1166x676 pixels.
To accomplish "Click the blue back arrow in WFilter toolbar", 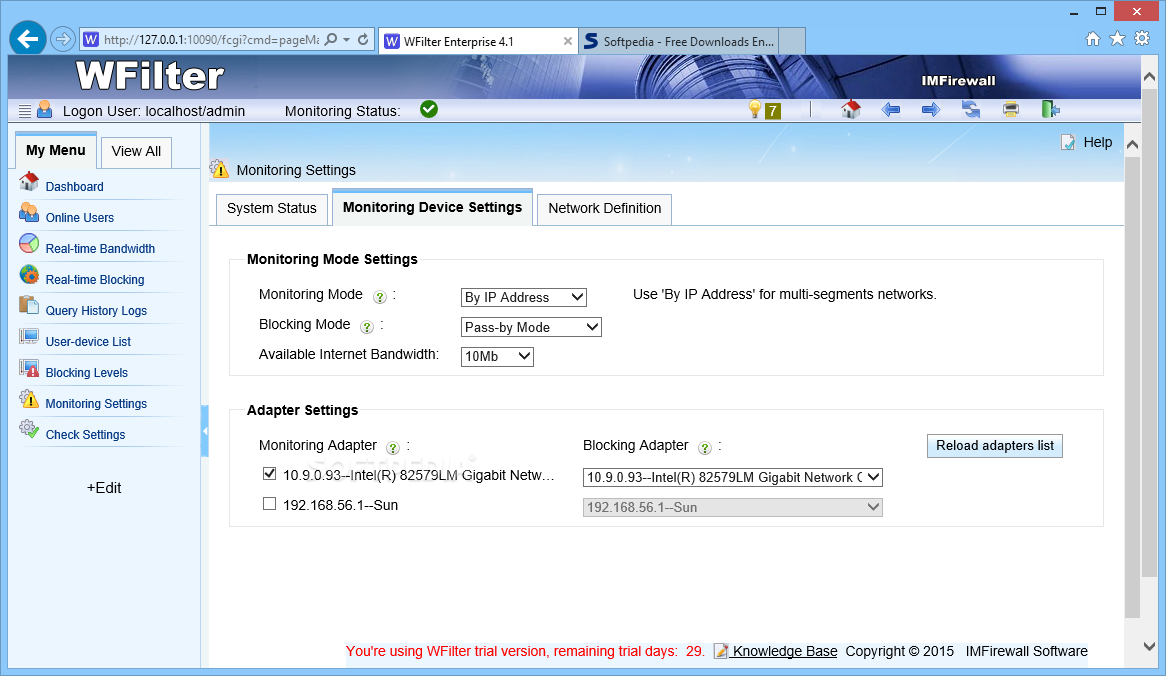I will 891,110.
